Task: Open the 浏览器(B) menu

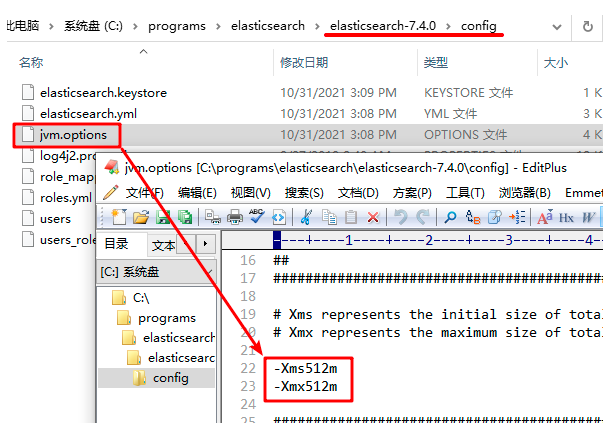Action: click(x=525, y=193)
